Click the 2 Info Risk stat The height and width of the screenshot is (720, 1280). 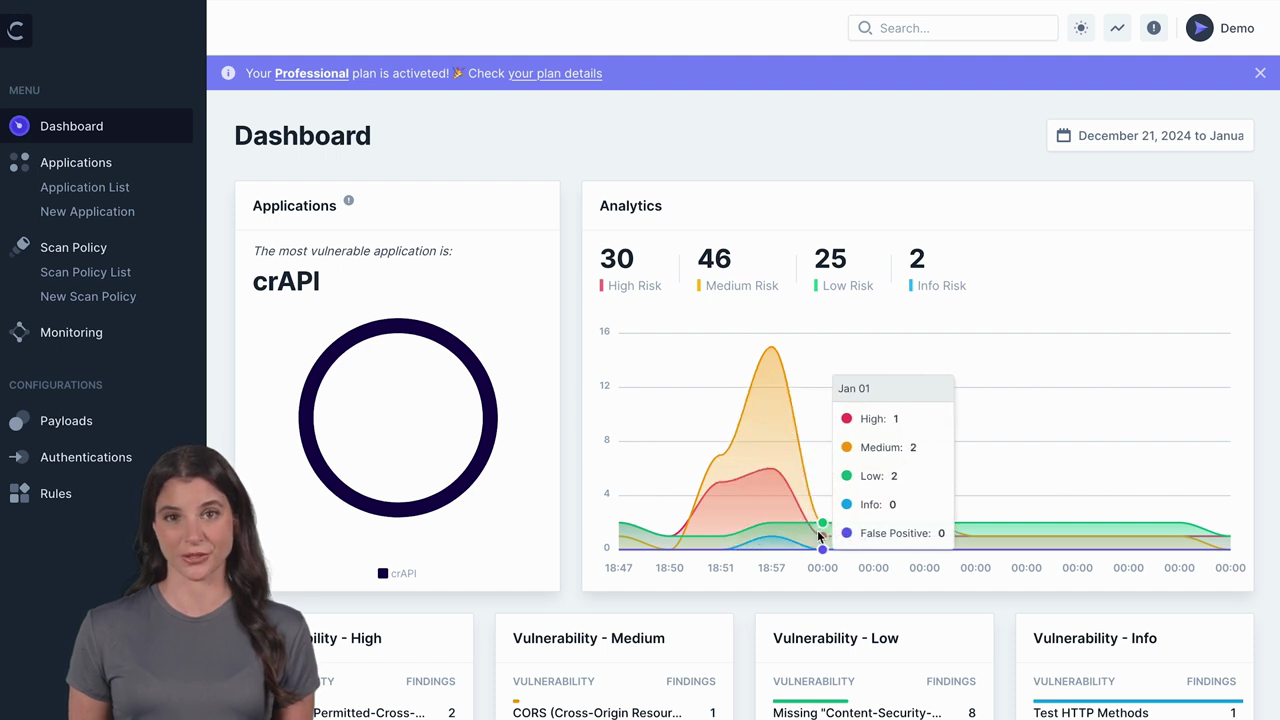937,269
